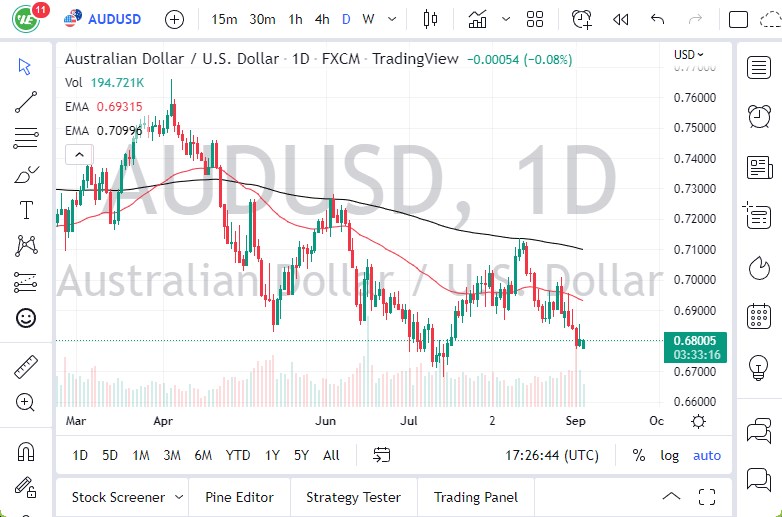This screenshot has height=517, width=782.
Task: Click the add symbol plus button
Action: (x=174, y=19)
